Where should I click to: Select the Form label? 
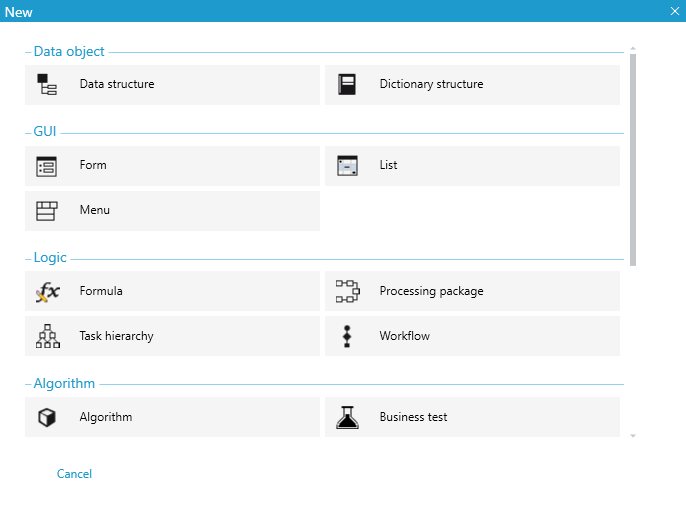(x=93, y=165)
